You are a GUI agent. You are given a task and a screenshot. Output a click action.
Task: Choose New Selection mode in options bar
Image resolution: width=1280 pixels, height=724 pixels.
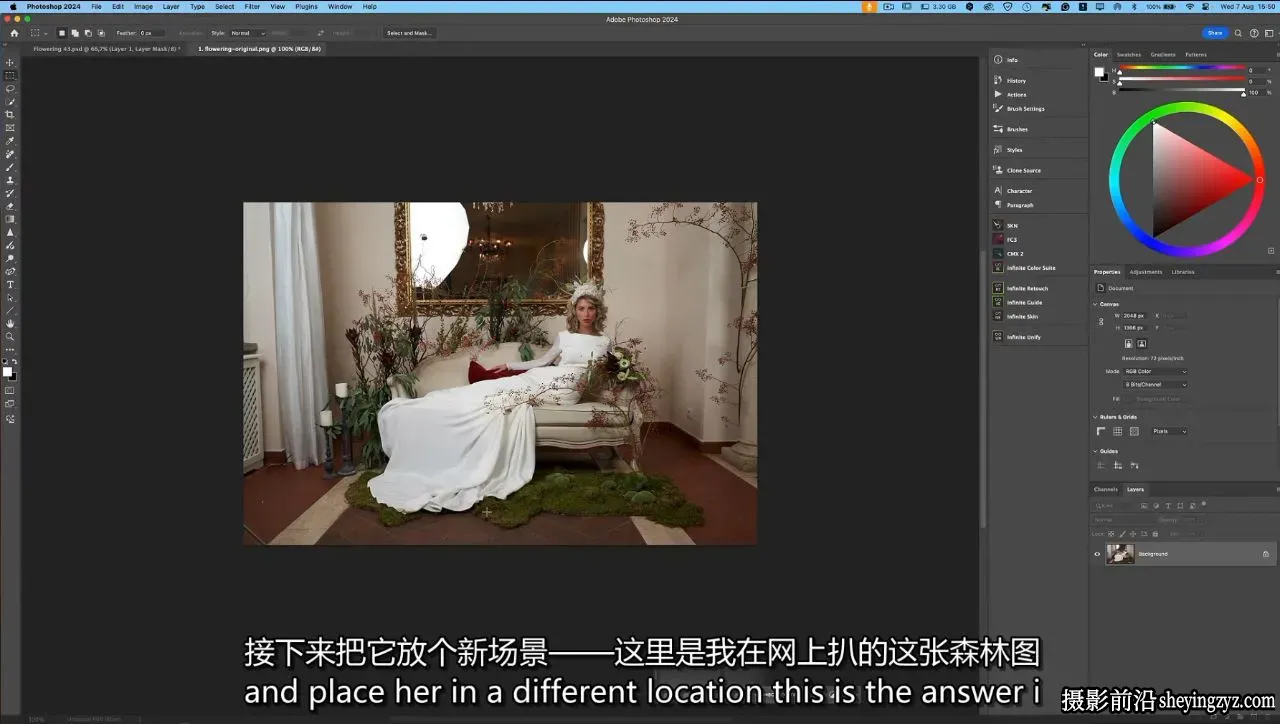[x=61, y=33]
